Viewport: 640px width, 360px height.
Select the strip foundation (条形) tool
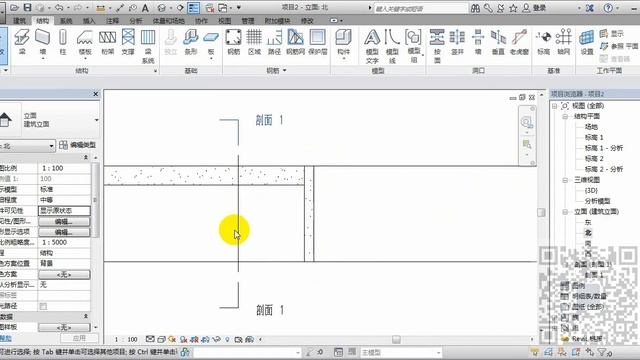(x=191, y=42)
